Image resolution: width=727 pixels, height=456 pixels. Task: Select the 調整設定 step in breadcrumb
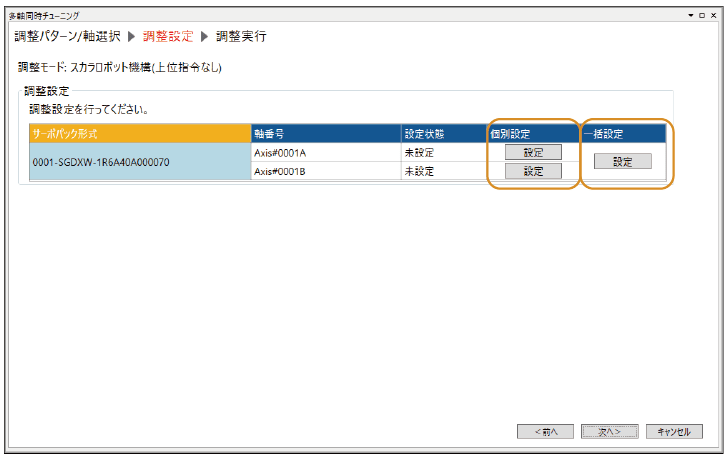(x=168, y=37)
